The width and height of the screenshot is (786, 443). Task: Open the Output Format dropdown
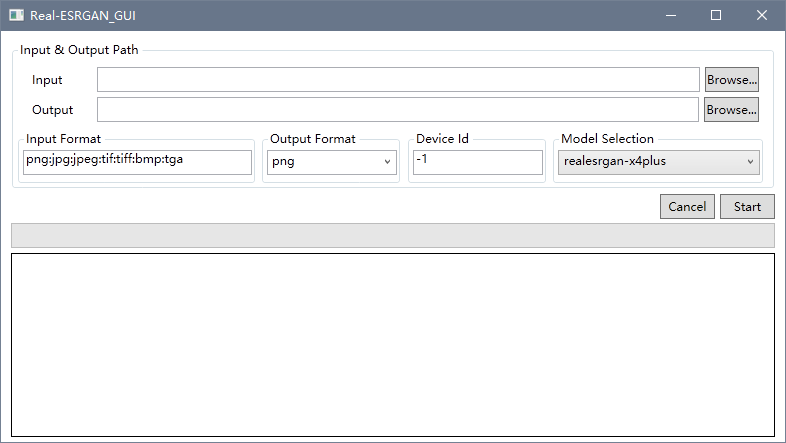tap(331, 162)
